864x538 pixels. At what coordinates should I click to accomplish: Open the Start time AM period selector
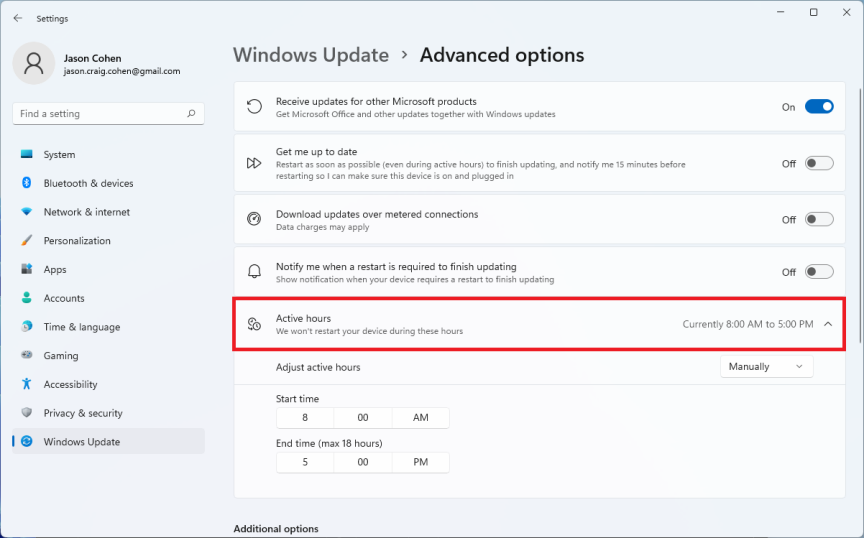tap(420, 418)
